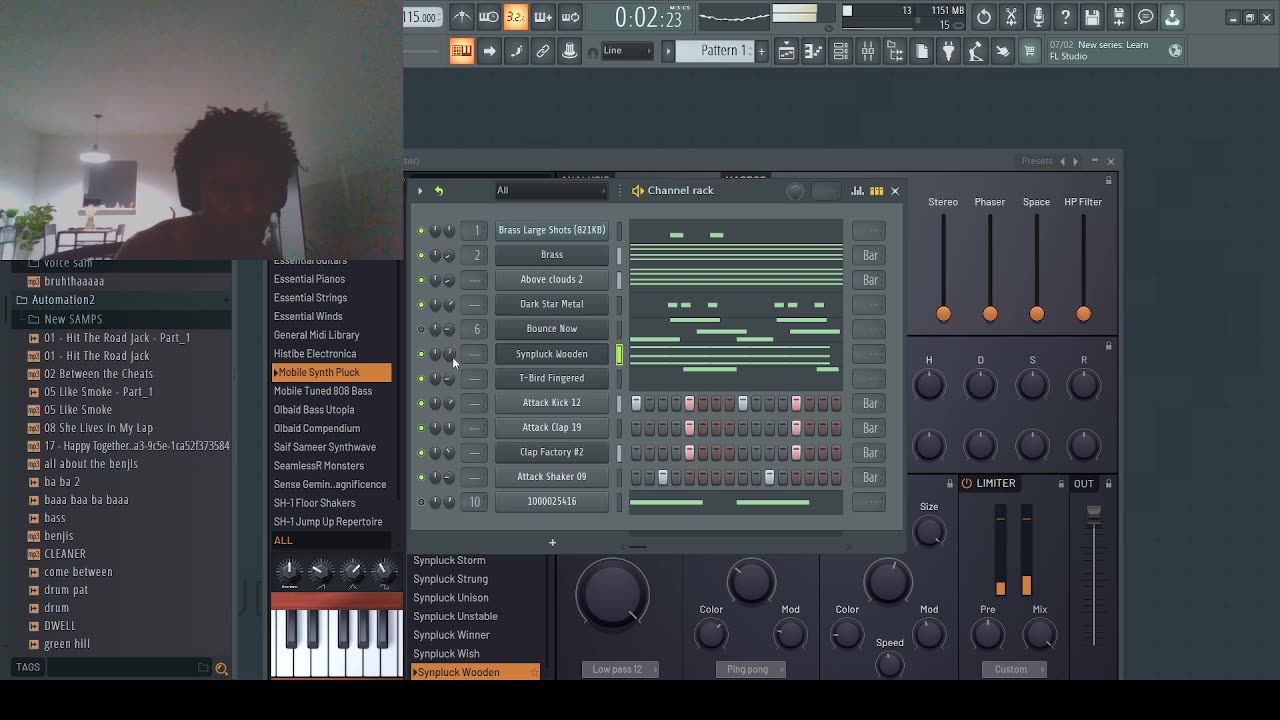Click the stamp tool icon in toolbar

coord(570,51)
